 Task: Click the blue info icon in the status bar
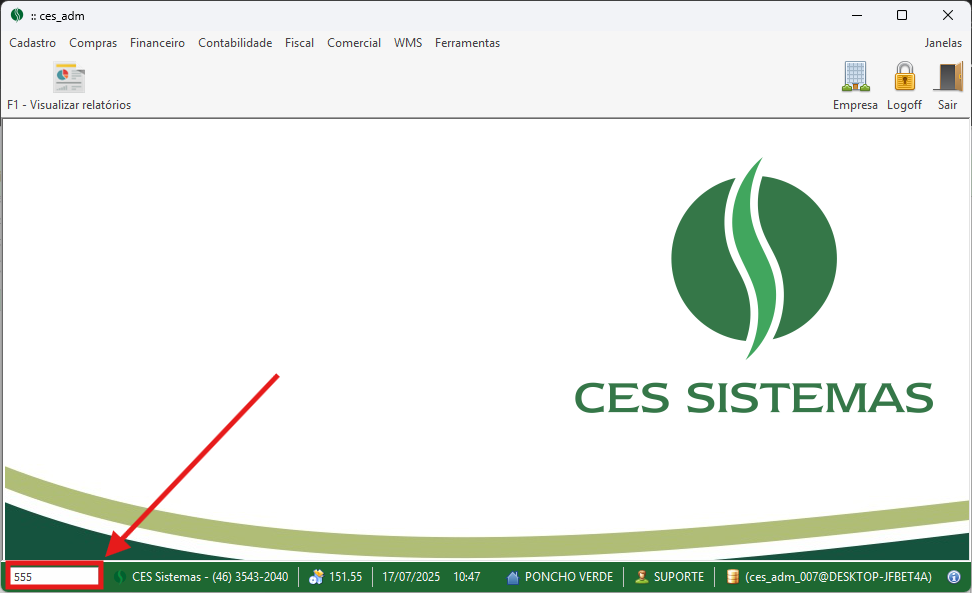[954, 577]
